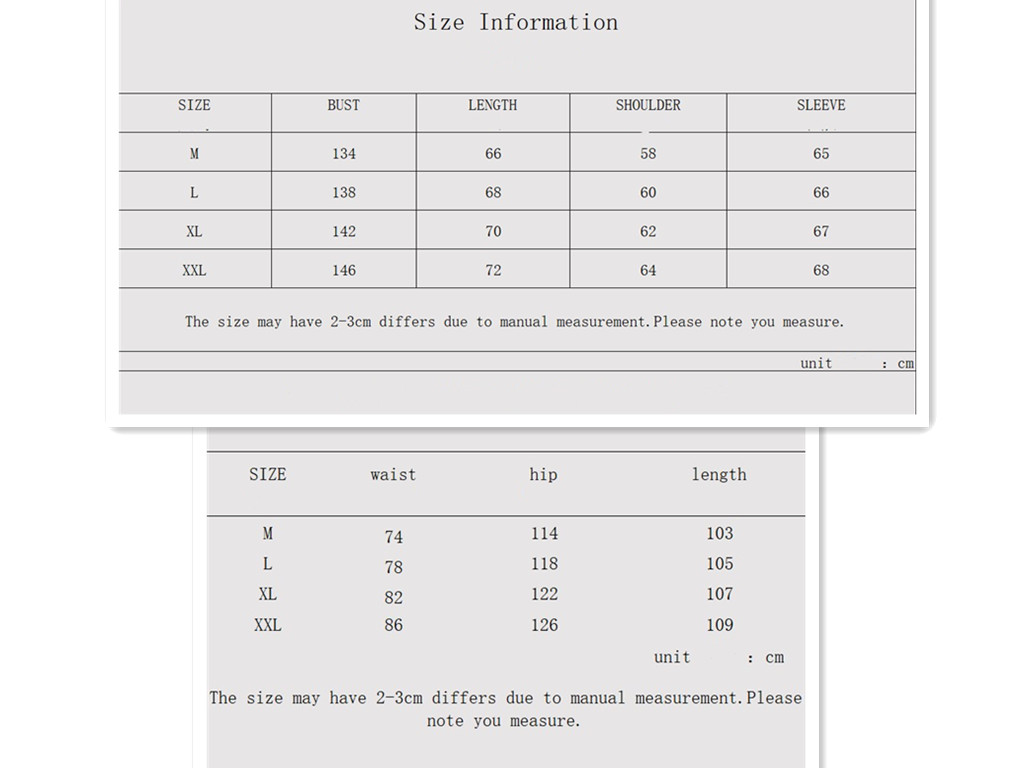The height and width of the screenshot is (768, 1024).
Task: Select hip value 118 for size L
Action: (x=545, y=564)
